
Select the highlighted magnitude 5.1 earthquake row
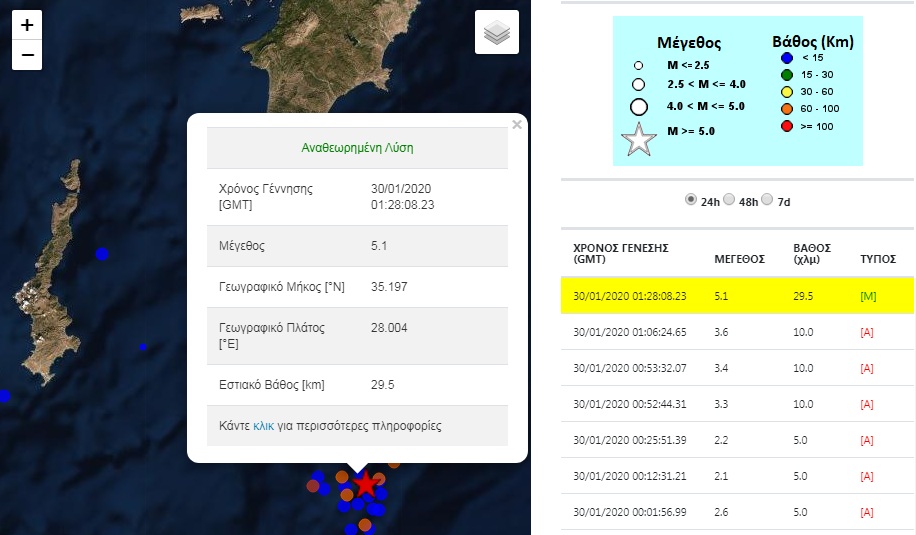(737, 297)
